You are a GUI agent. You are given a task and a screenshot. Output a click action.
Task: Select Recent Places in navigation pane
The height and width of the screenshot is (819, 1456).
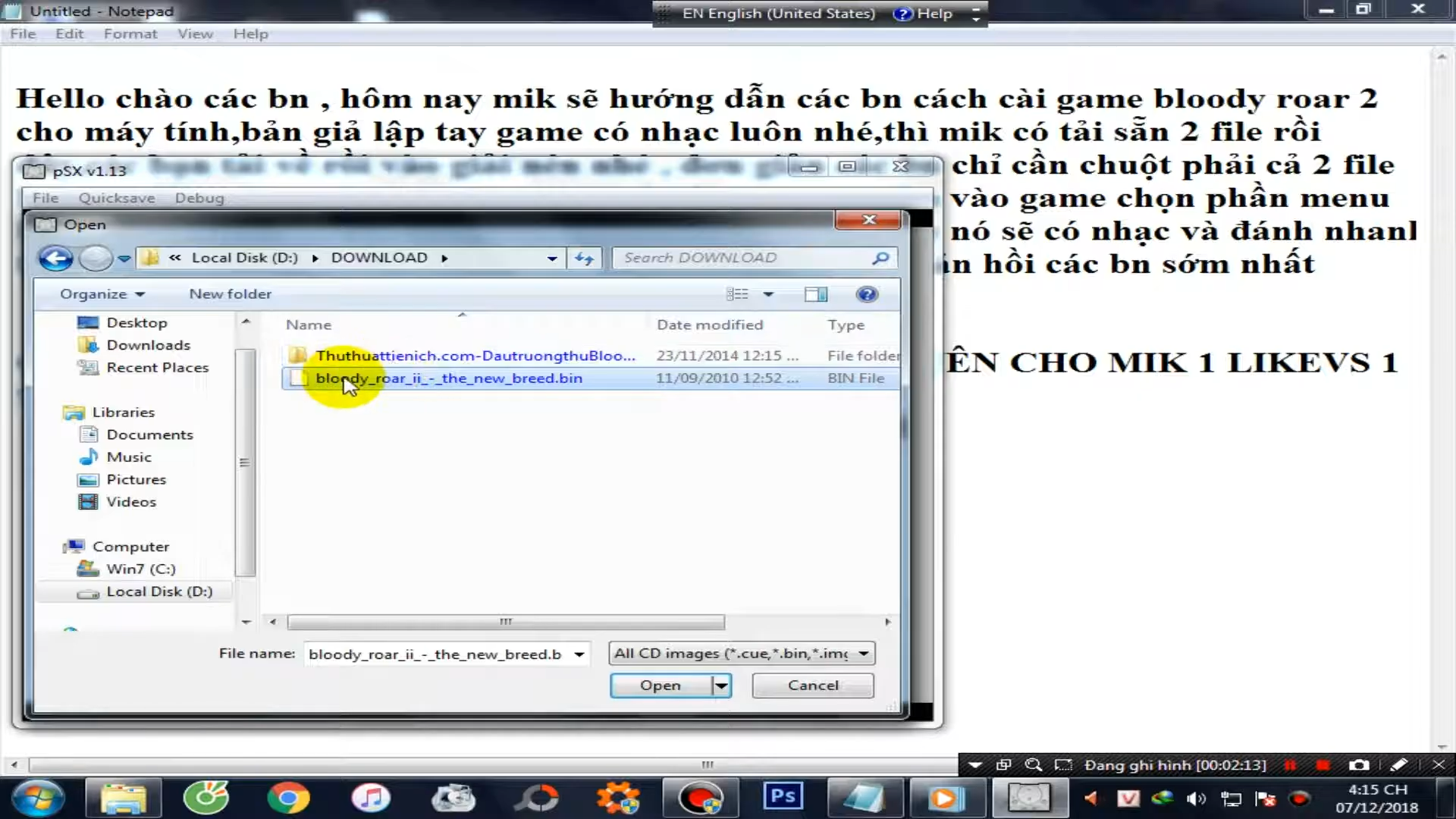(157, 368)
